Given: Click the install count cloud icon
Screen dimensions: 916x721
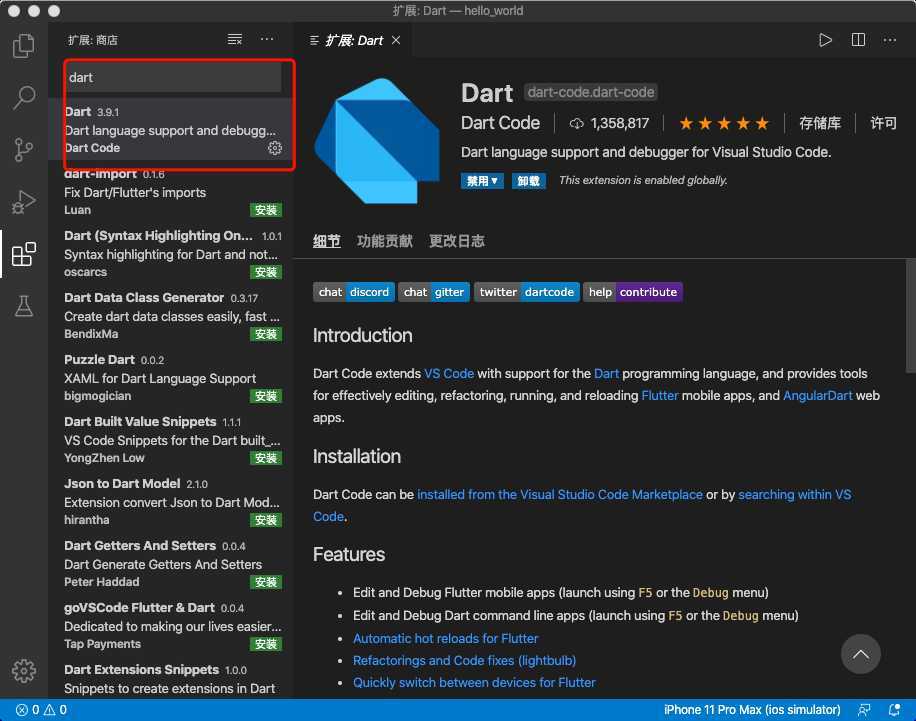Looking at the screenshot, I should click(576, 123).
